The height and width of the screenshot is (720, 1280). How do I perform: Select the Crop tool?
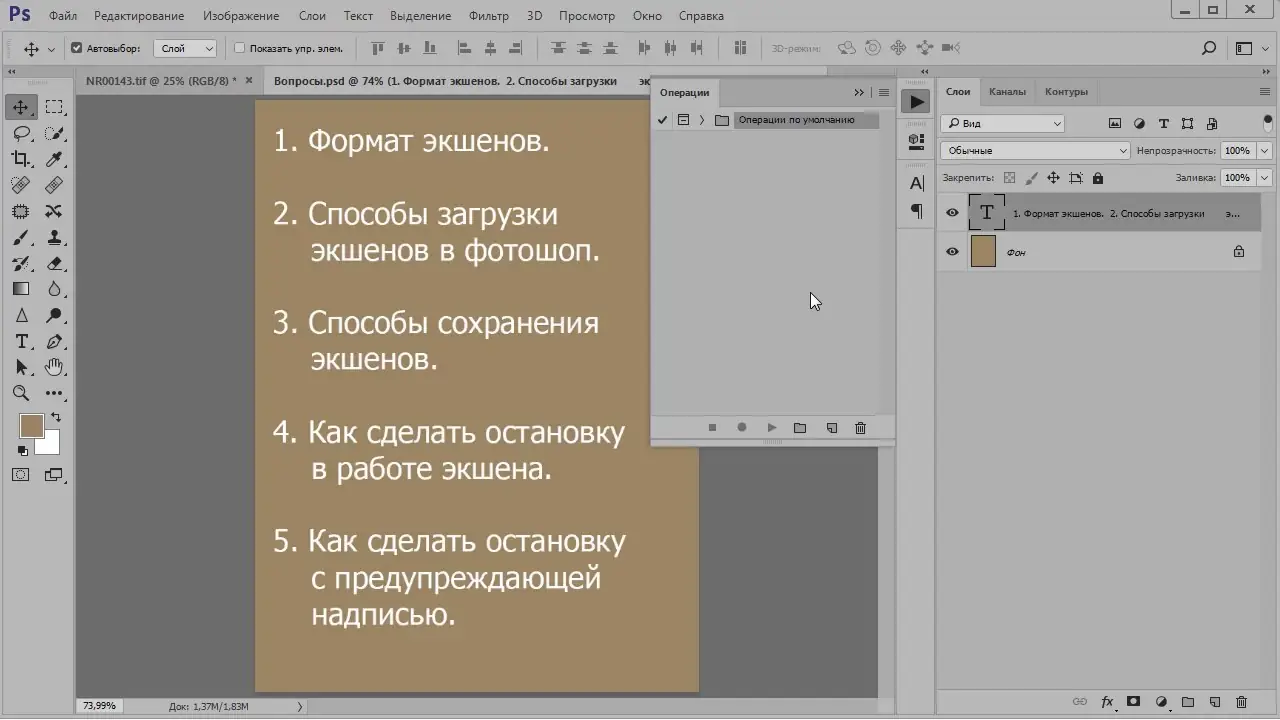click(x=21, y=159)
